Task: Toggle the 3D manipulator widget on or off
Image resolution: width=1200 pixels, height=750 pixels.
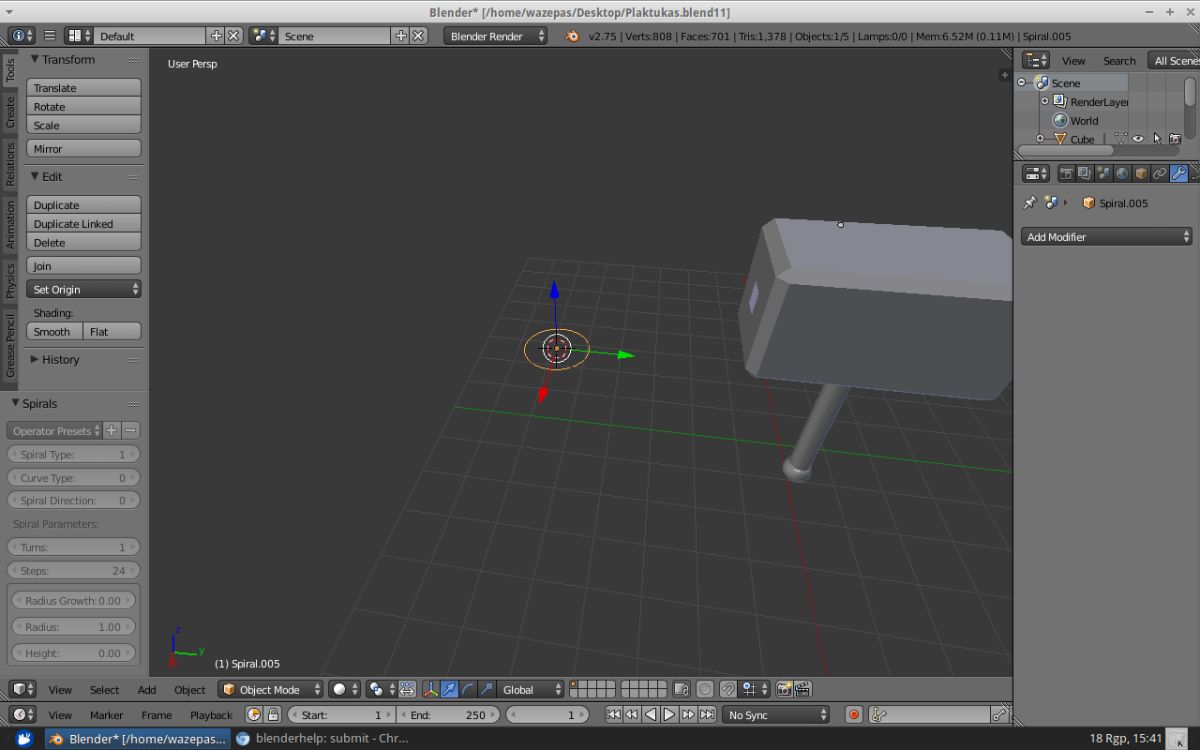Action: tap(431, 689)
